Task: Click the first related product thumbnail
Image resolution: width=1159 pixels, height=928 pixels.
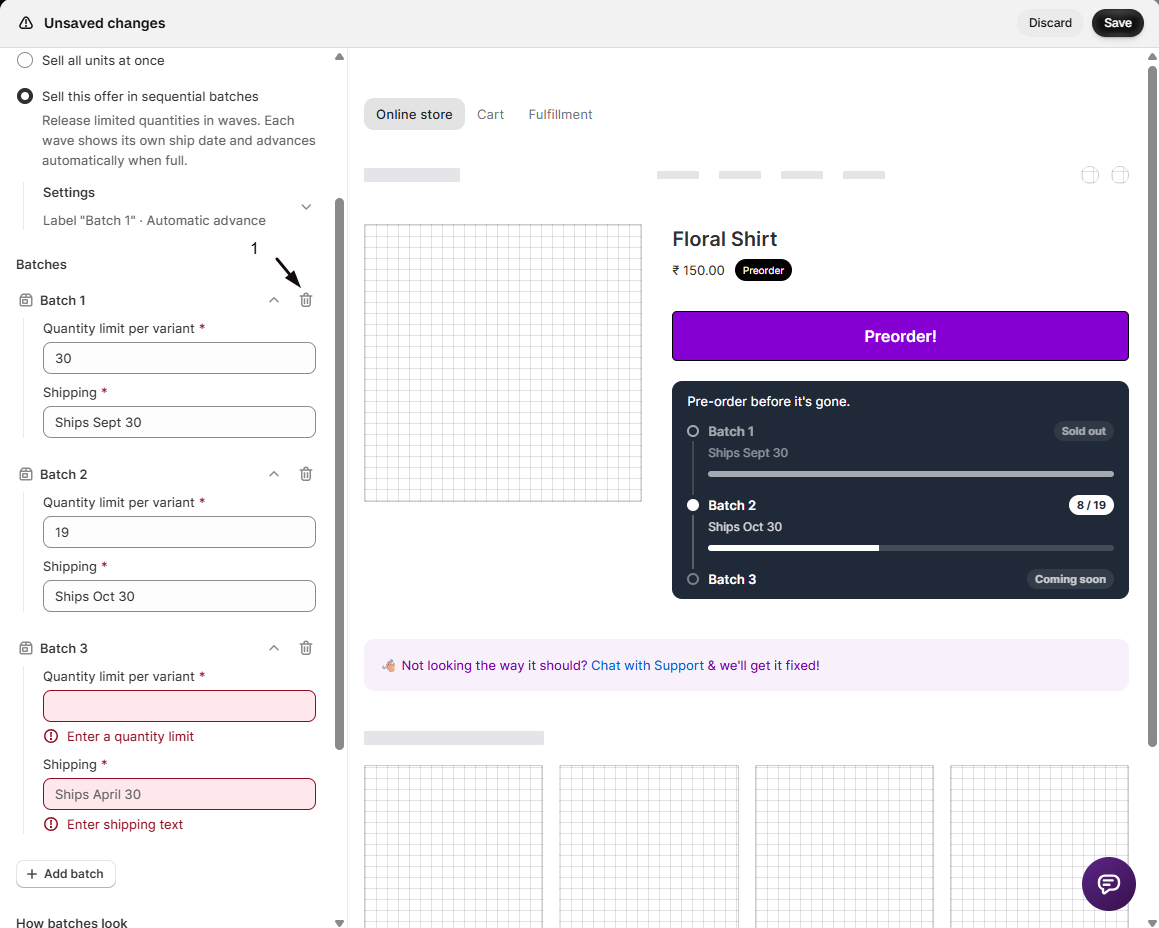Action: click(453, 846)
